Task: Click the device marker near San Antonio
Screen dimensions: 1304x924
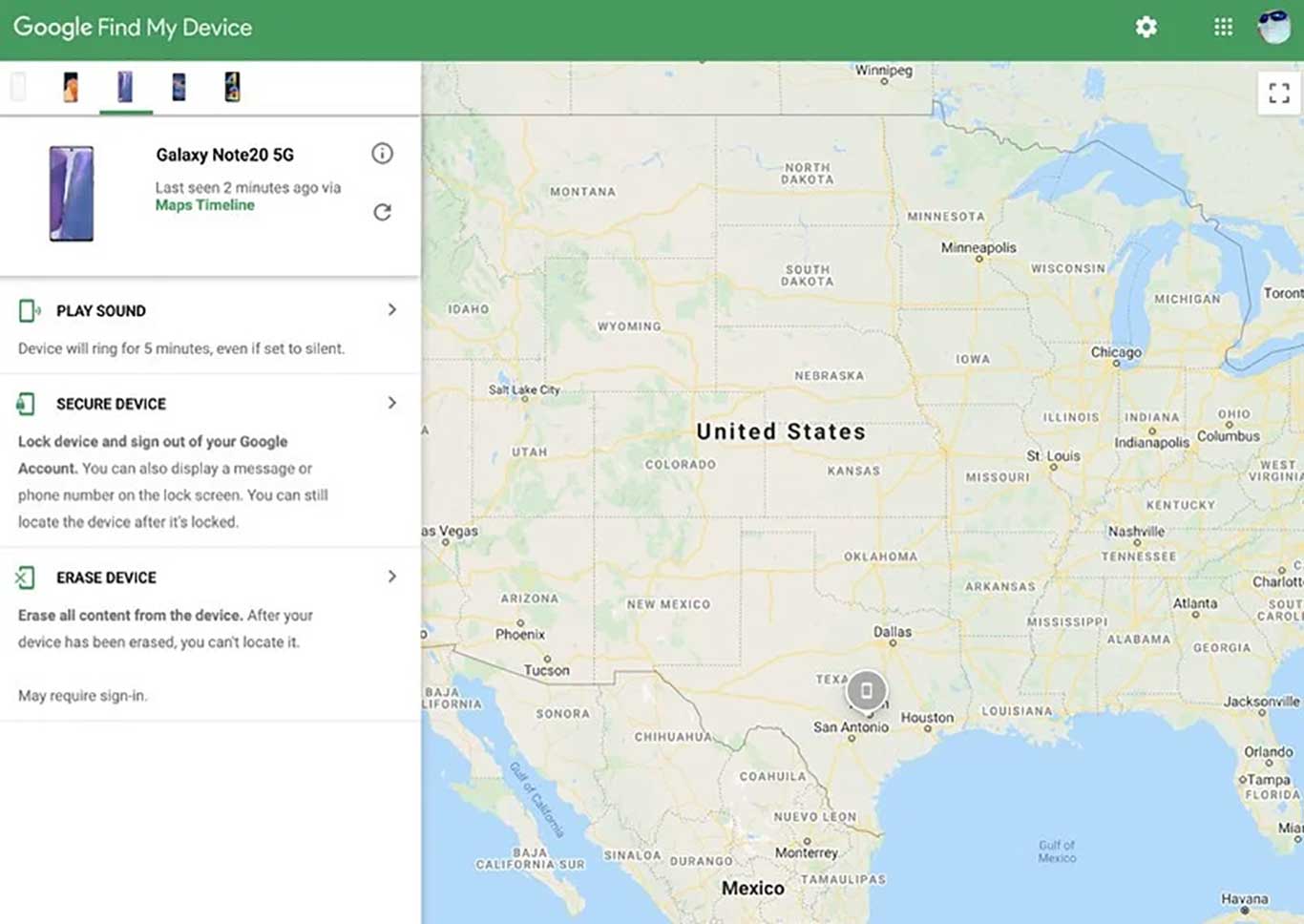Action: 866,690
